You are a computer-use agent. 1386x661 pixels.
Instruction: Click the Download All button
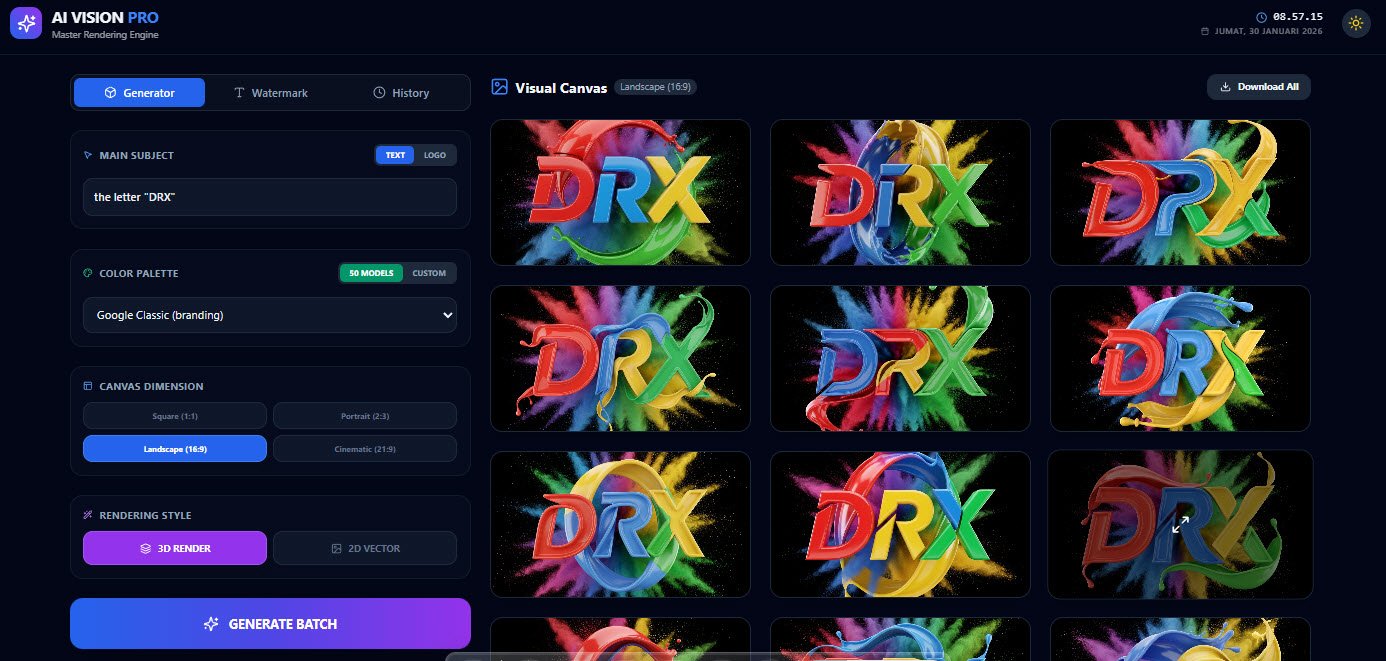pos(1259,87)
